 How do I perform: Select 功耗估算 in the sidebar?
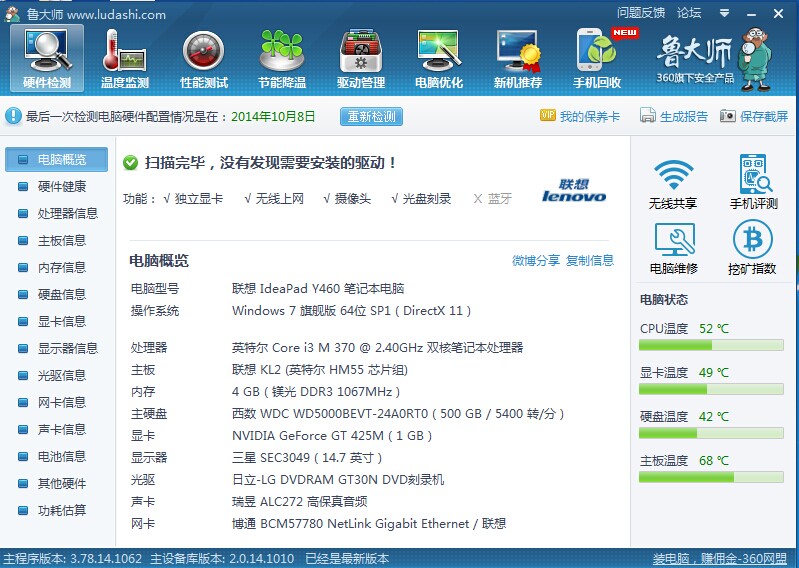[x=57, y=510]
